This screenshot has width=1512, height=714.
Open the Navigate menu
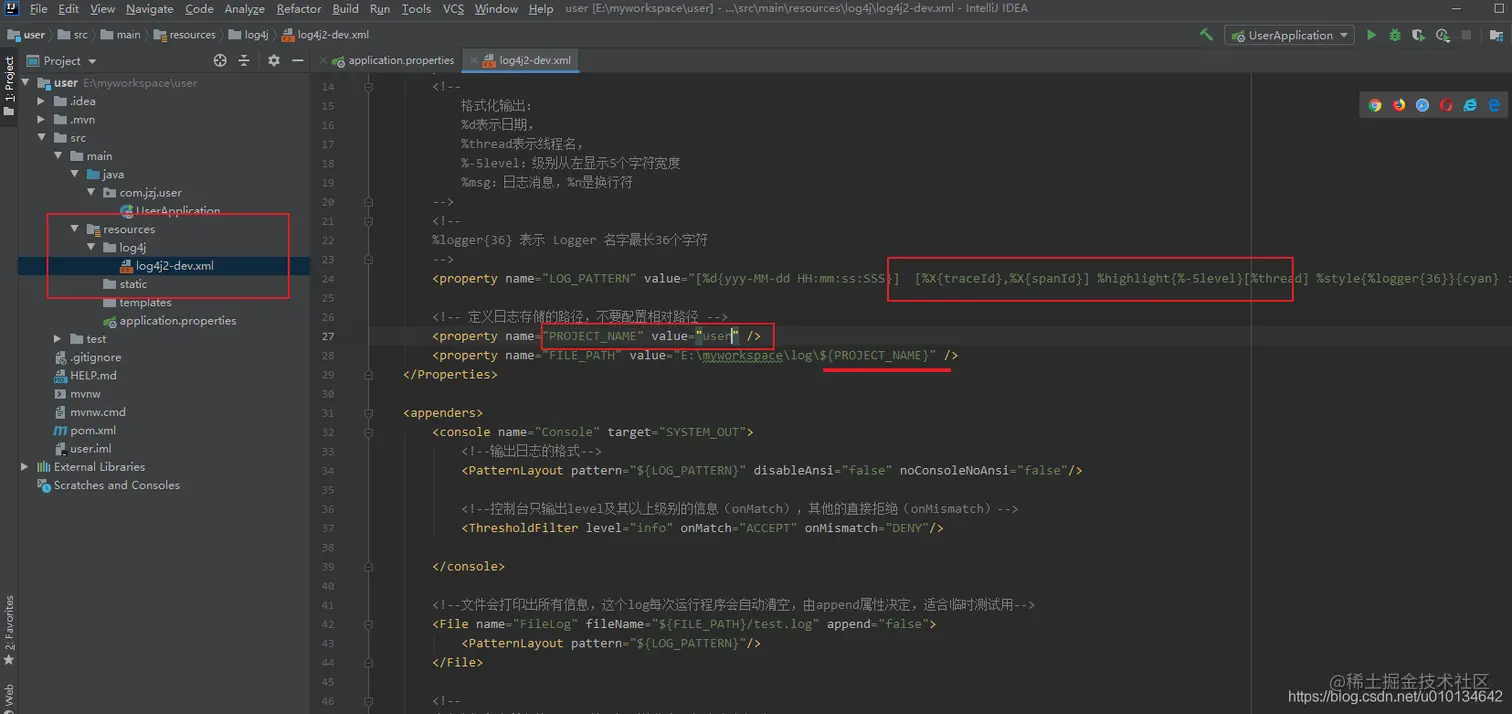click(x=150, y=9)
